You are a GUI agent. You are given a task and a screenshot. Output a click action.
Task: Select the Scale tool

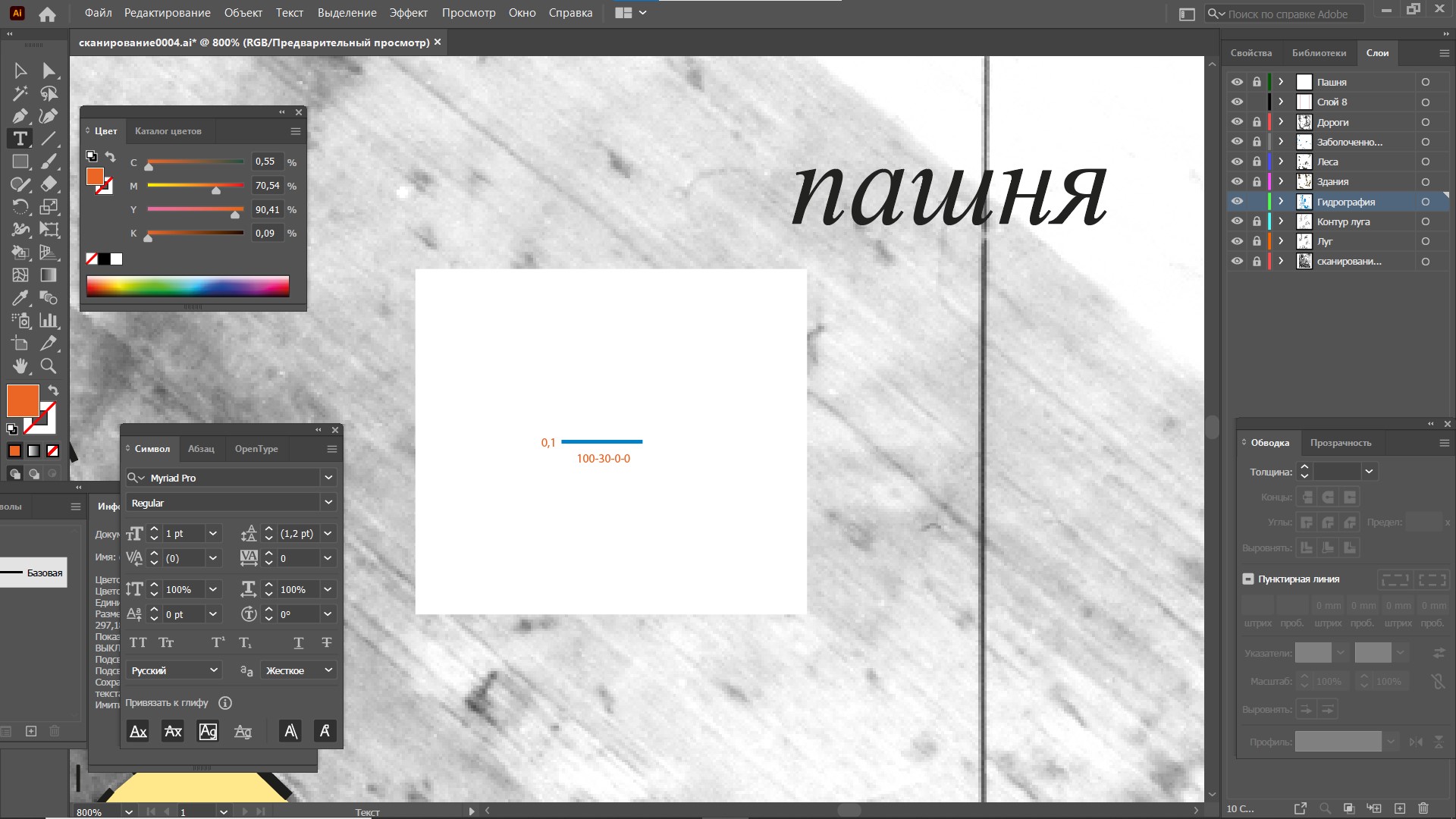pyautogui.click(x=49, y=206)
